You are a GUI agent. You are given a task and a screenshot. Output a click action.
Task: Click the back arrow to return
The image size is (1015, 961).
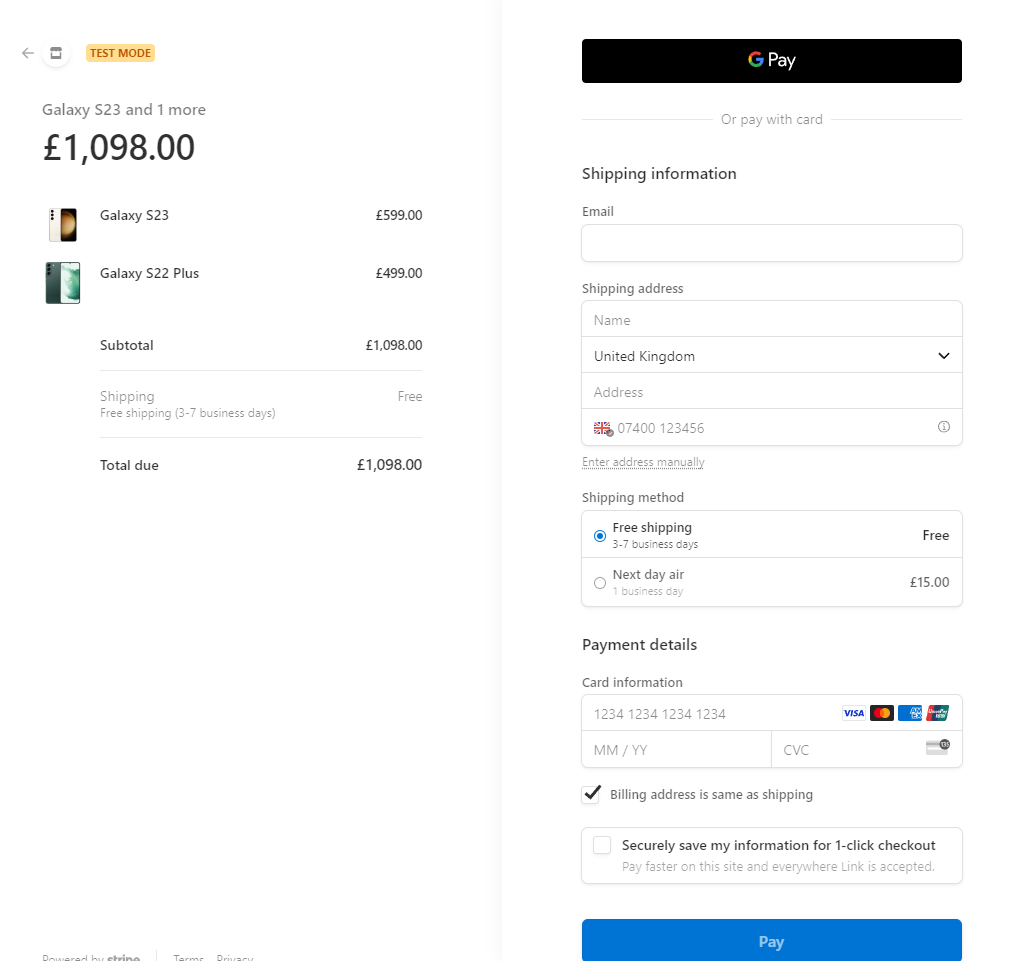[27, 53]
